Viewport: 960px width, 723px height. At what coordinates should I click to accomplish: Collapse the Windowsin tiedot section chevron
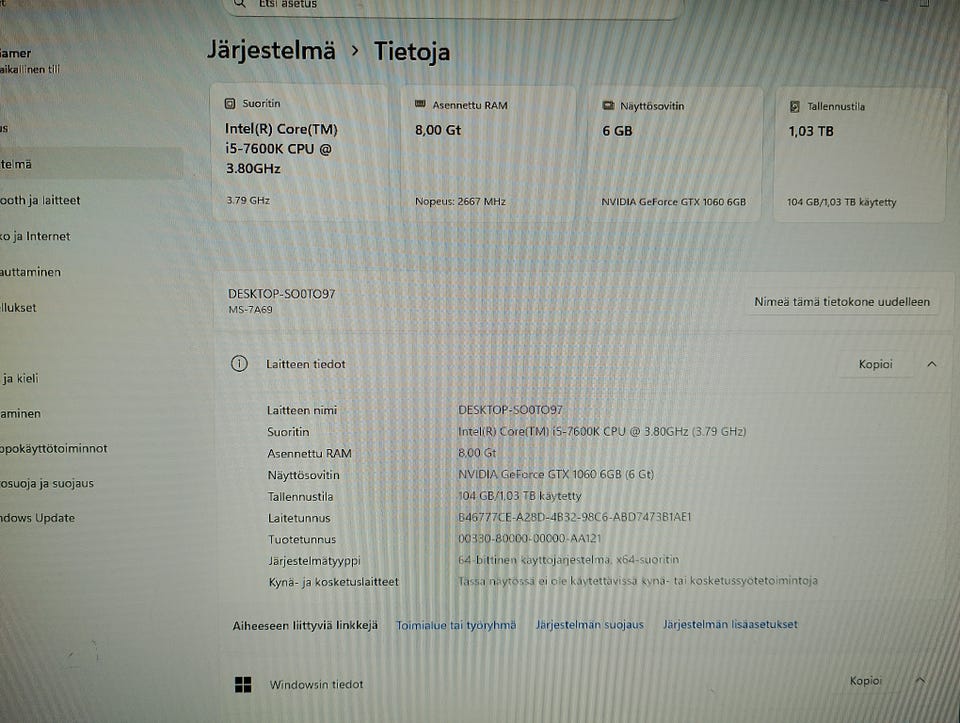(x=920, y=680)
